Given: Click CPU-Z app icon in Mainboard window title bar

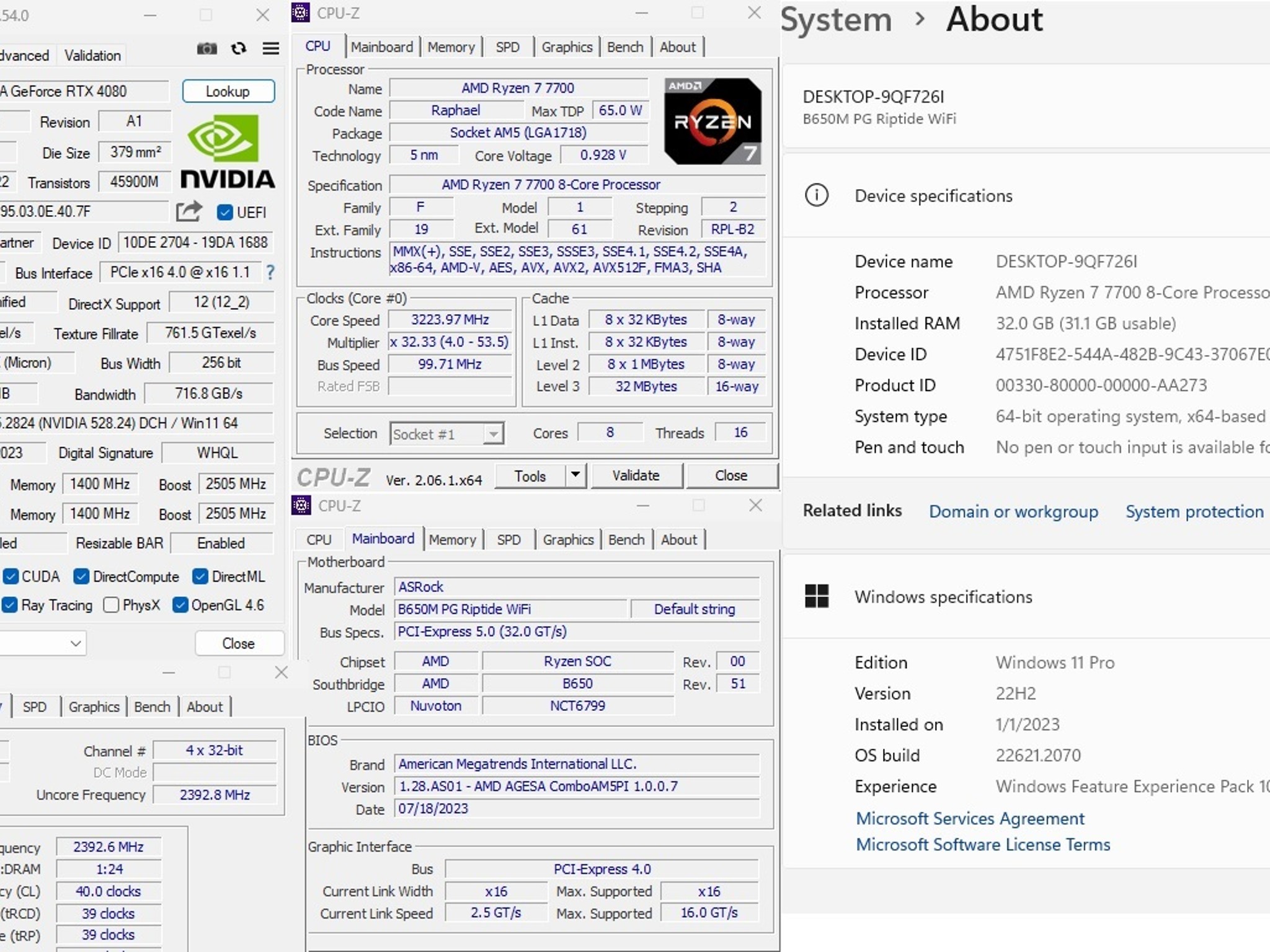Looking at the screenshot, I should tap(301, 506).
